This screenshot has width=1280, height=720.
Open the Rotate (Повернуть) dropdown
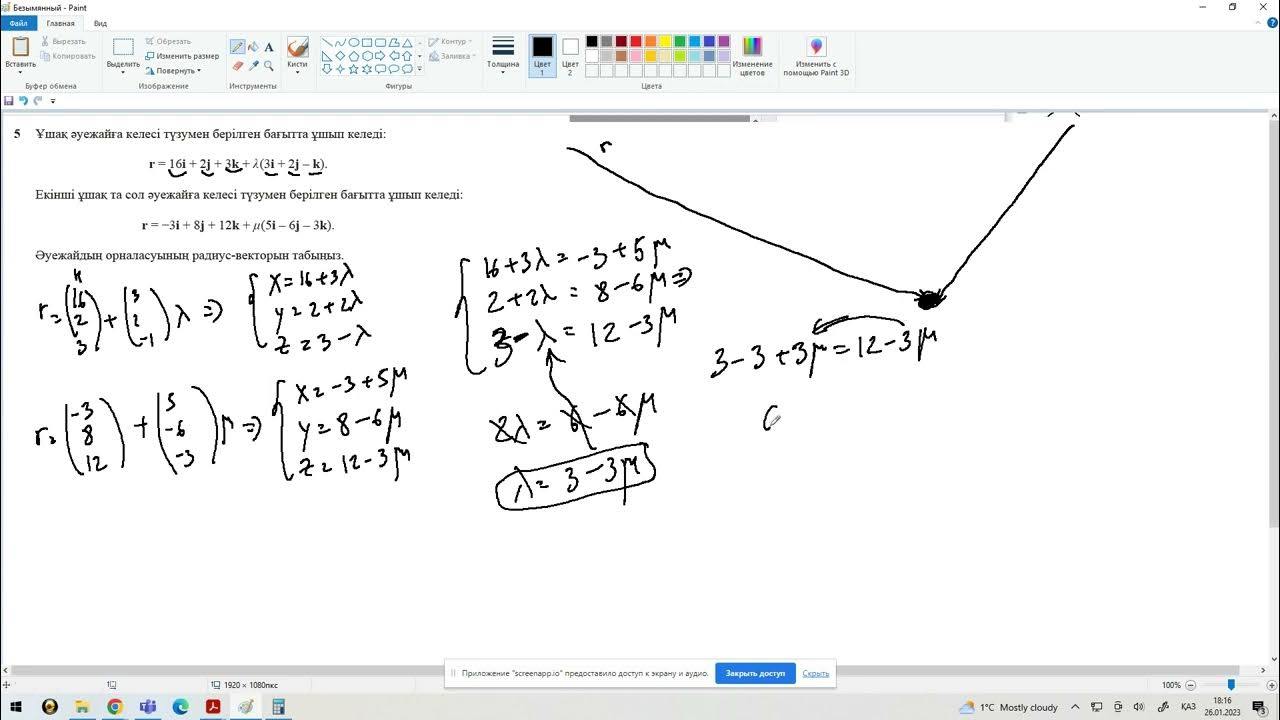(x=173, y=71)
